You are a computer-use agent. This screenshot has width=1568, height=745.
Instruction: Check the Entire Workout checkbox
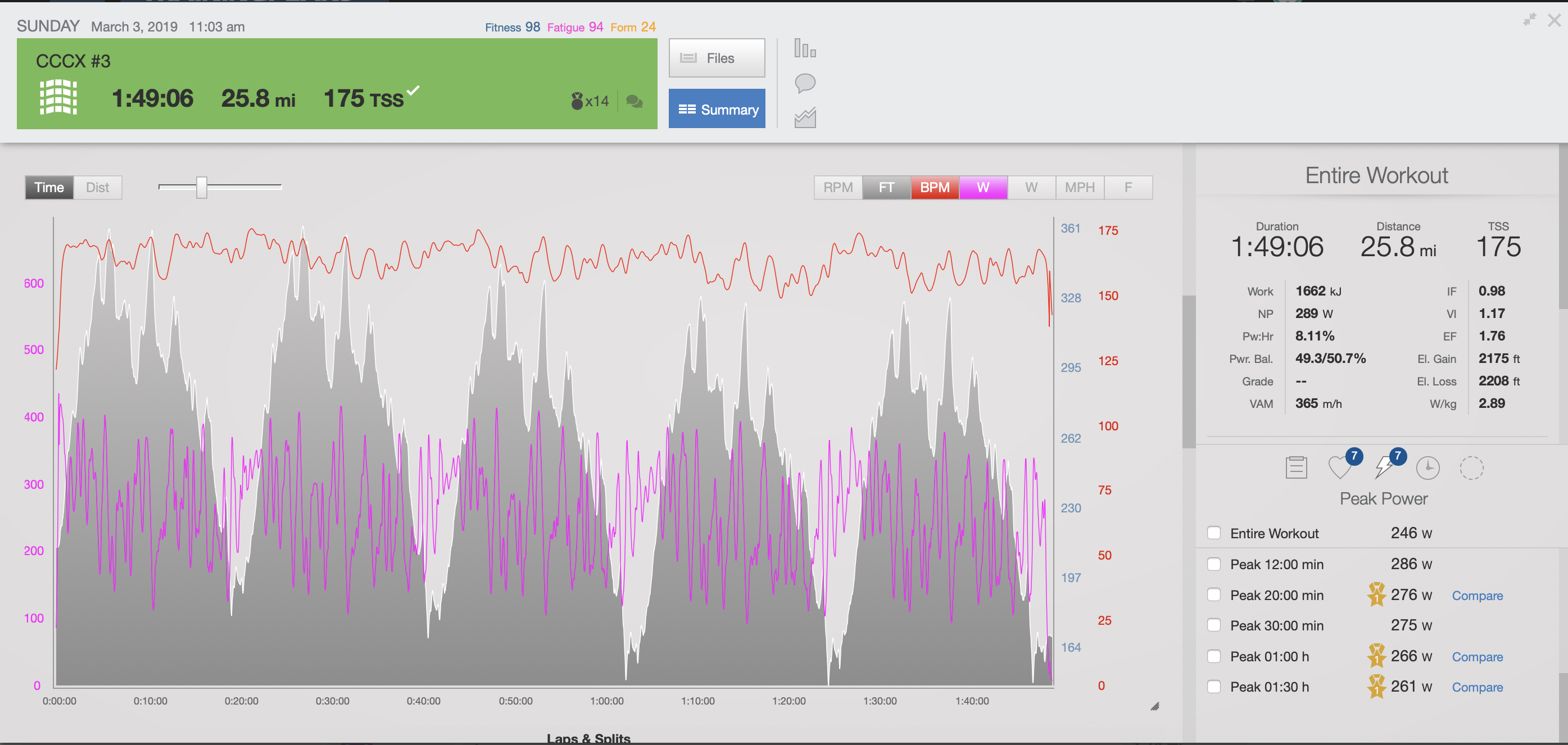pos(1214,533)
